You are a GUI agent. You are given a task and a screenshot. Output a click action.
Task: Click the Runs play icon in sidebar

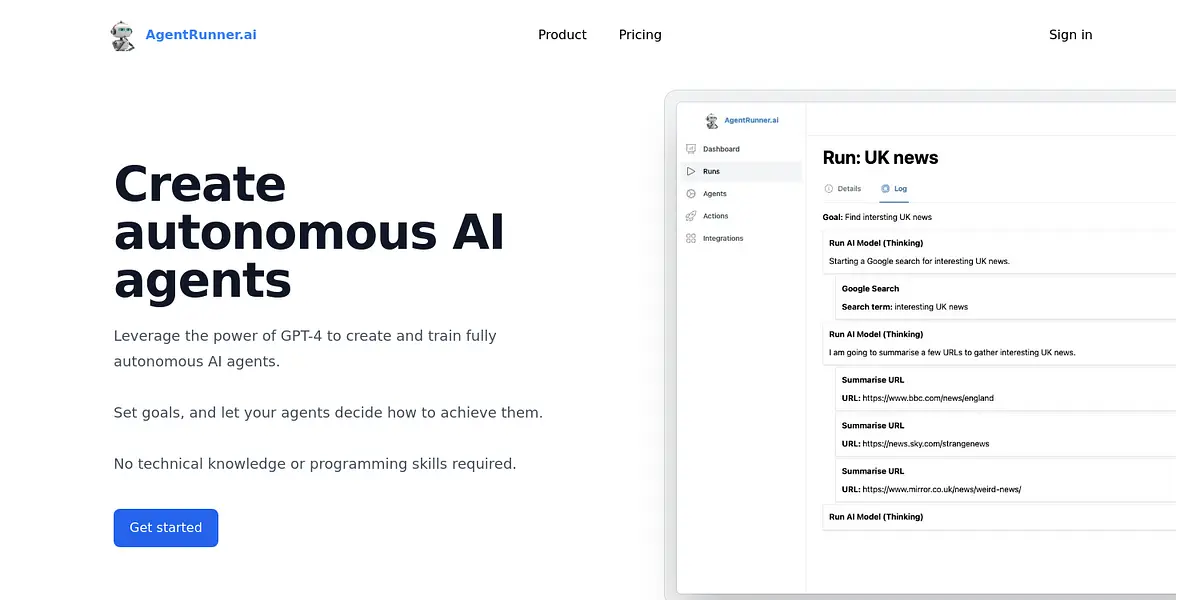(691, 172)
